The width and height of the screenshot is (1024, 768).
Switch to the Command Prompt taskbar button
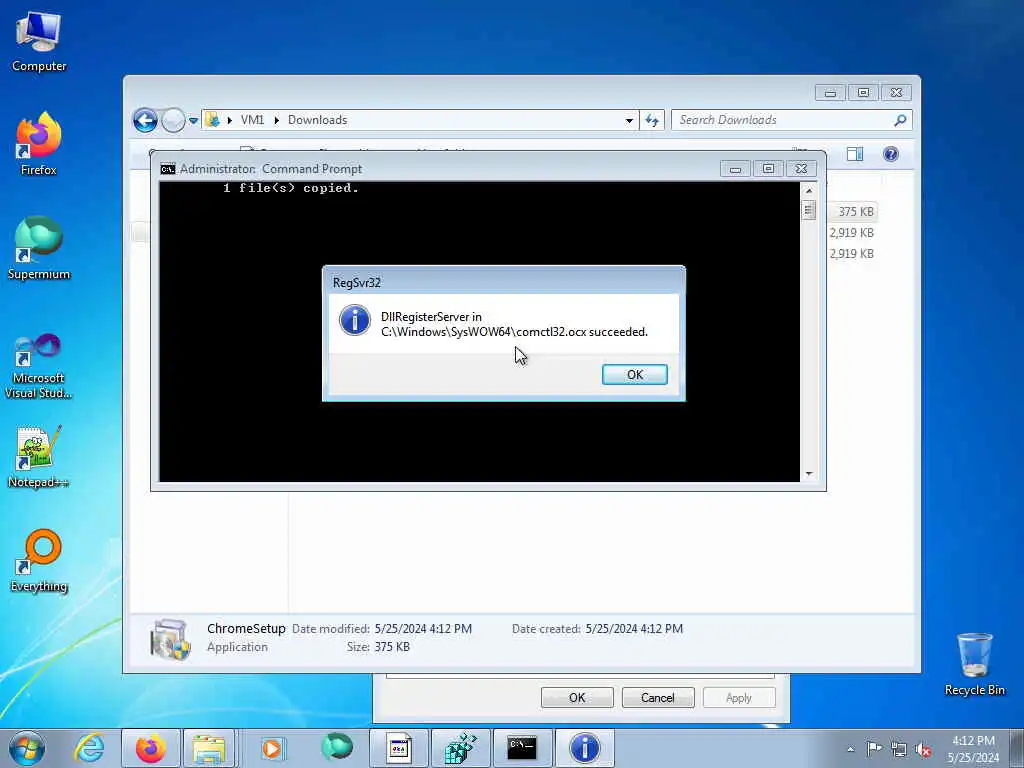tap(522, 748)
